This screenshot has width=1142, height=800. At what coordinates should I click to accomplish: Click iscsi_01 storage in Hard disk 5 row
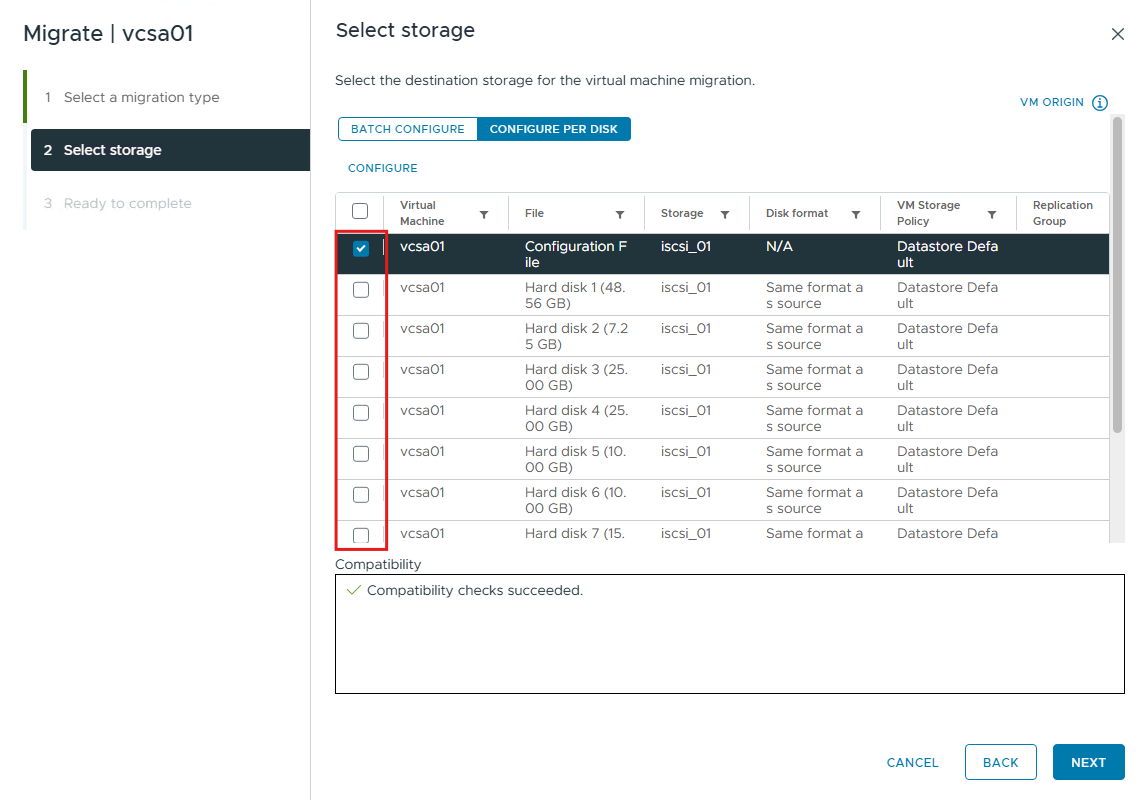pos(685,451)
